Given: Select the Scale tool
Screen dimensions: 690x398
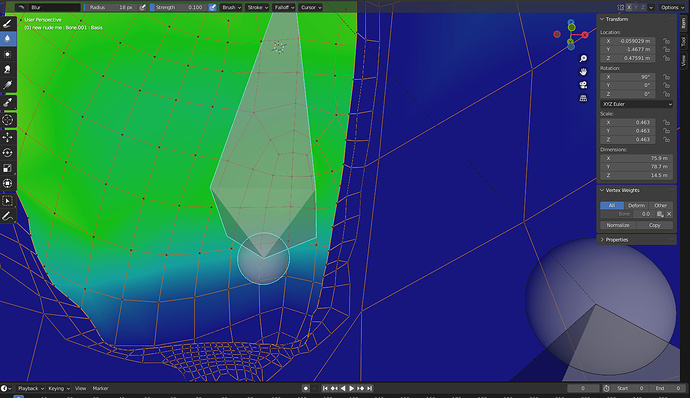Looking at the screenshot, I should (x=7, y=168).
